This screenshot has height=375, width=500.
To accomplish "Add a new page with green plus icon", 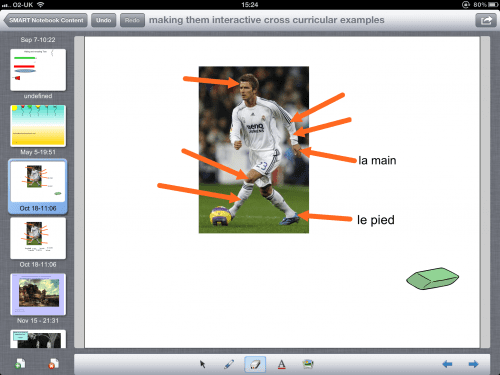I will tap(20, 363).
